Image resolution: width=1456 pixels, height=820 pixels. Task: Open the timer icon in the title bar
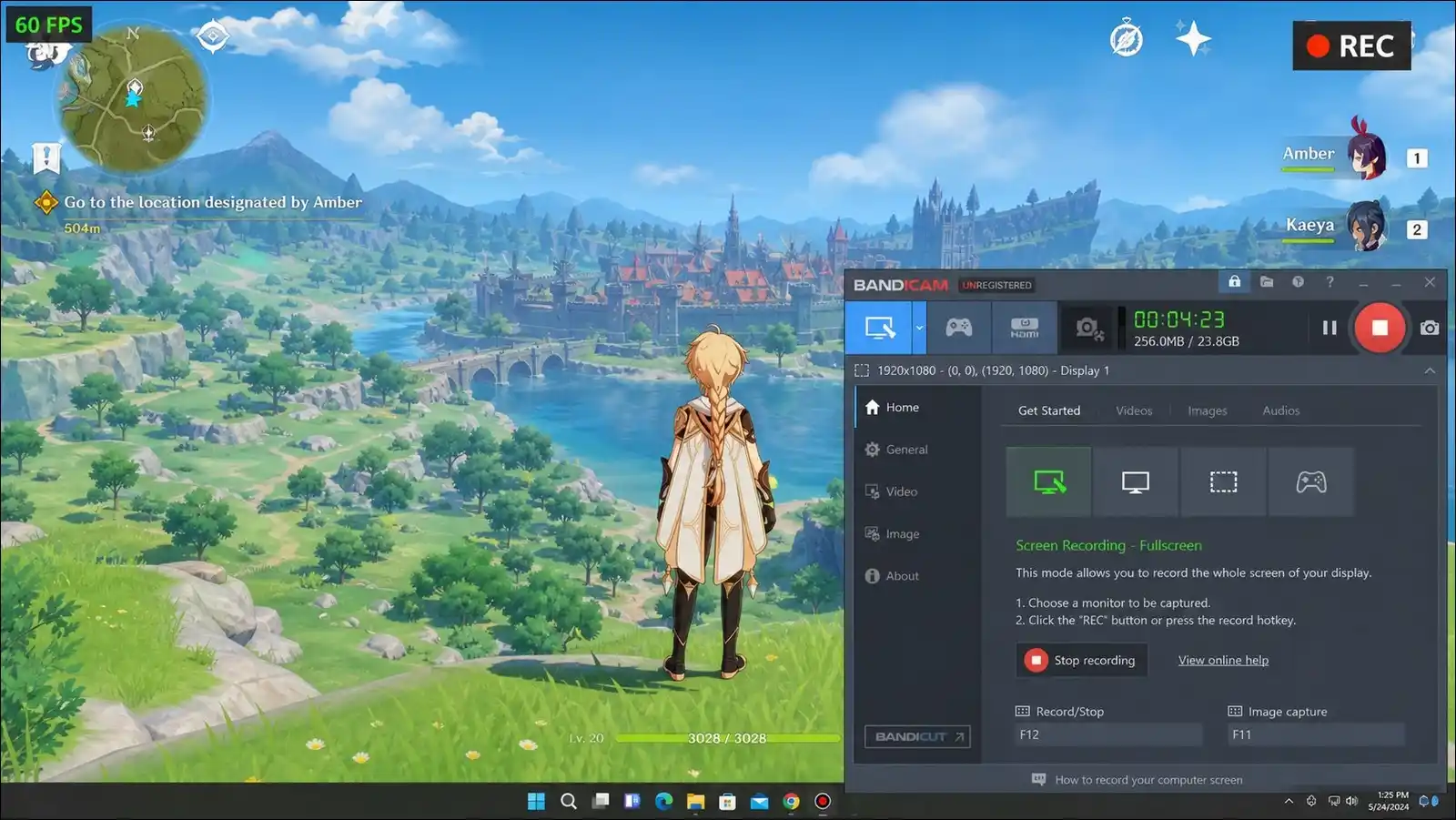coord(1298,282)
